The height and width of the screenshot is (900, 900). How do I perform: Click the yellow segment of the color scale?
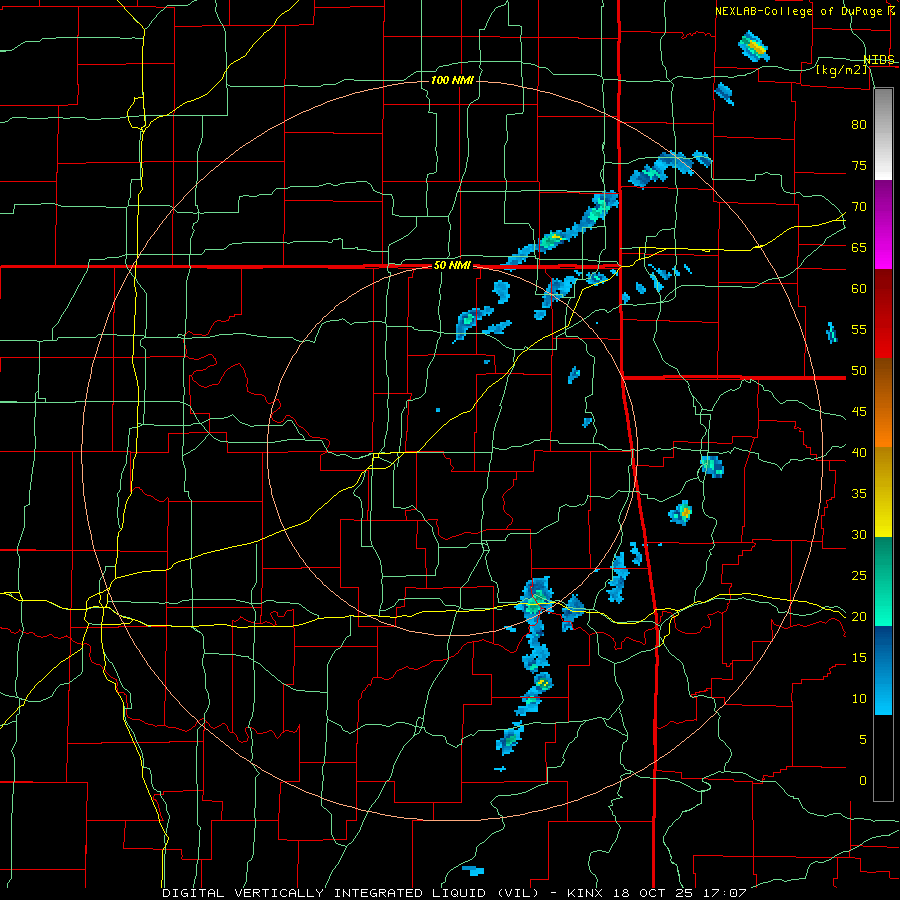click(x=883, y=492)
